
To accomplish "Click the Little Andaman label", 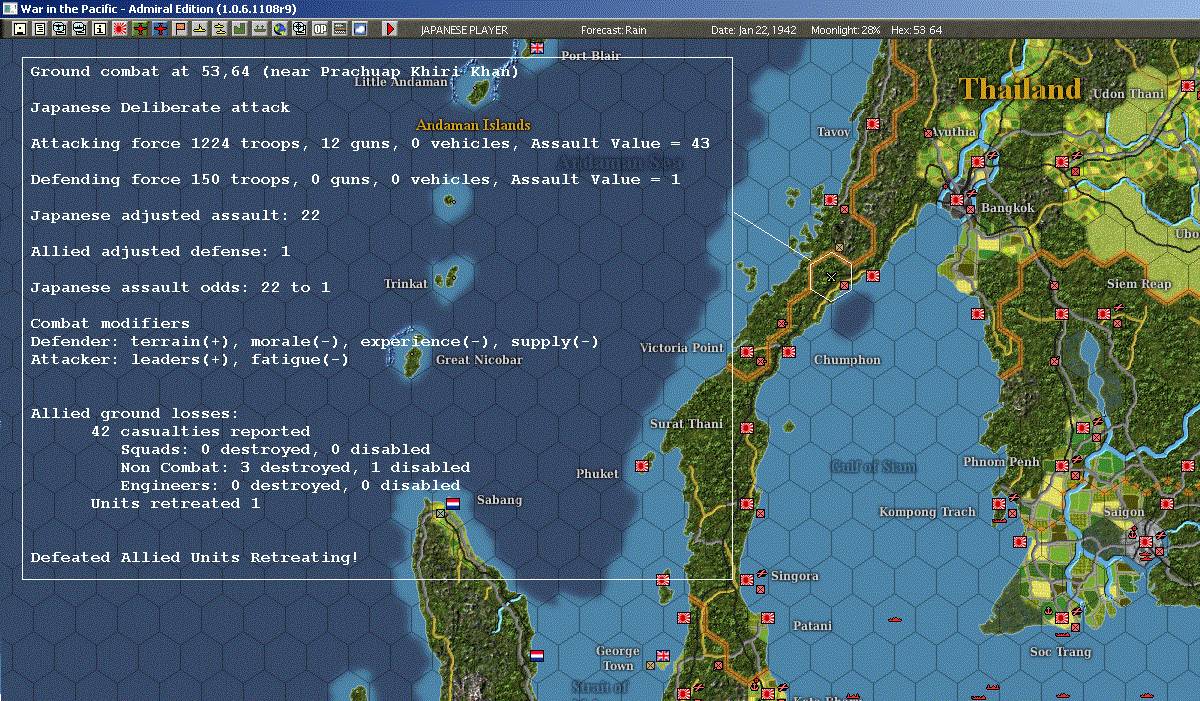I will pos(401,82).
